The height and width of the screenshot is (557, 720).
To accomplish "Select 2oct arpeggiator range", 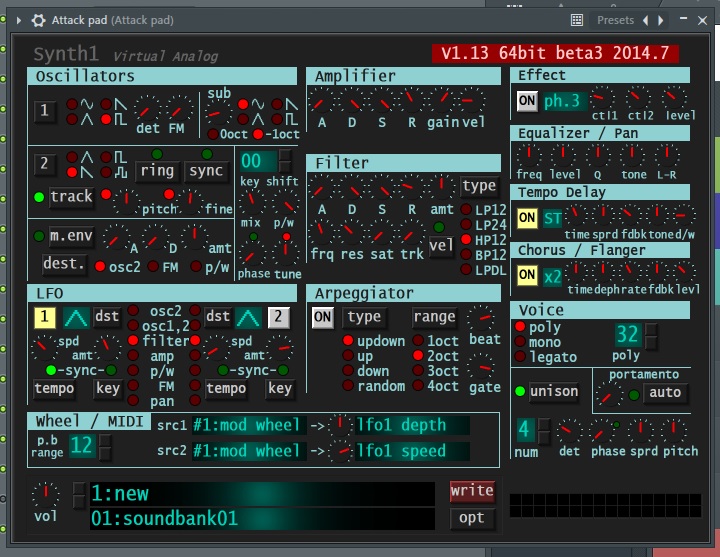I will pyautogui.click(x=418, y=355).
